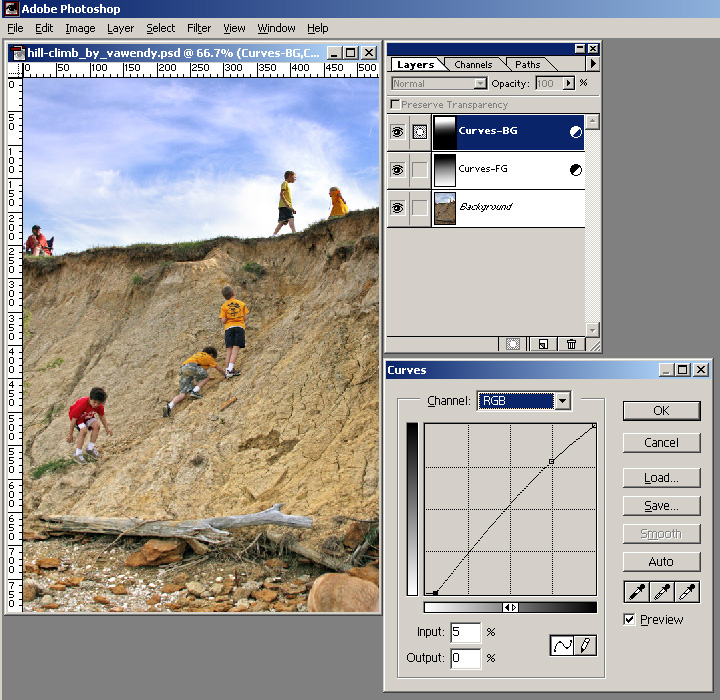Maximize the Curves dialog window
This screenshot has height=700, width=720.
[683, 369]
